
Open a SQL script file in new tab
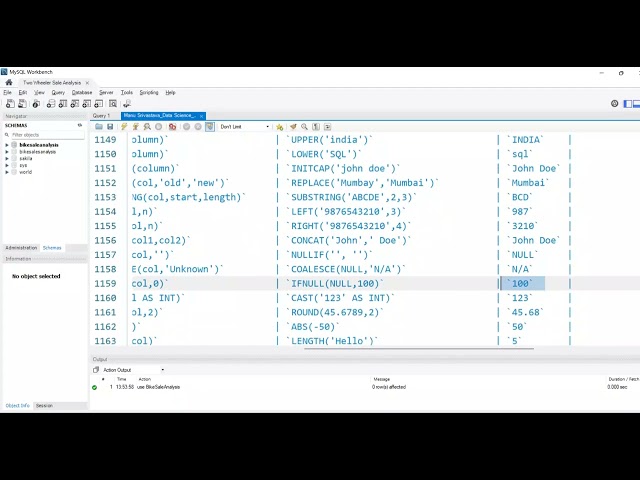coord(22,104)
